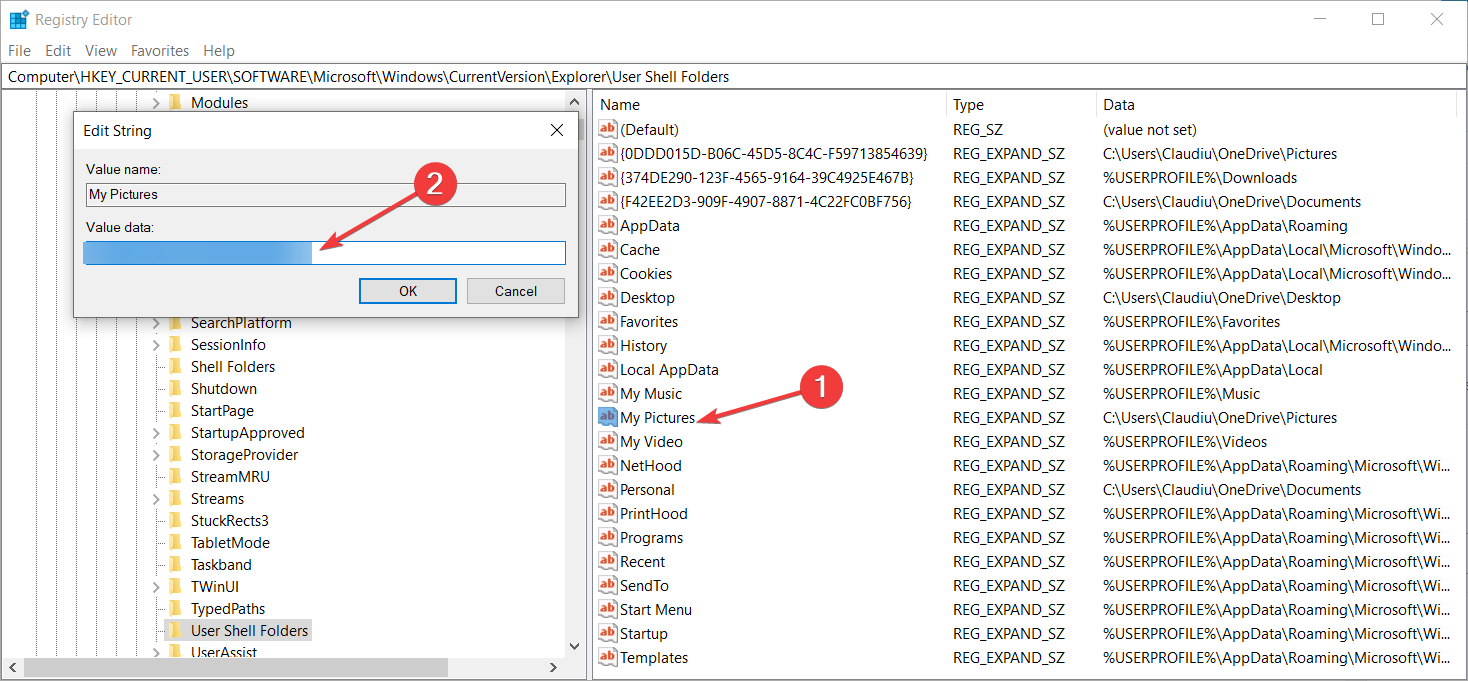
Task: Click the My Music value icon
Action: (608, 393)
